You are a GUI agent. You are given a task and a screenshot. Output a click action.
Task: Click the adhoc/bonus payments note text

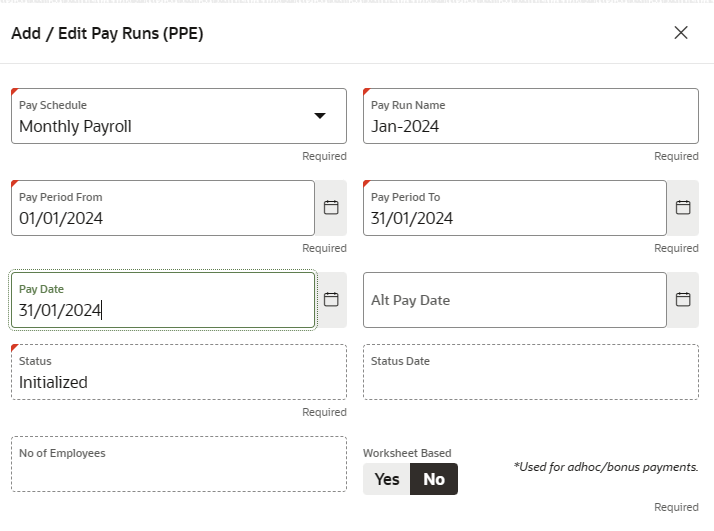point(605,467)
